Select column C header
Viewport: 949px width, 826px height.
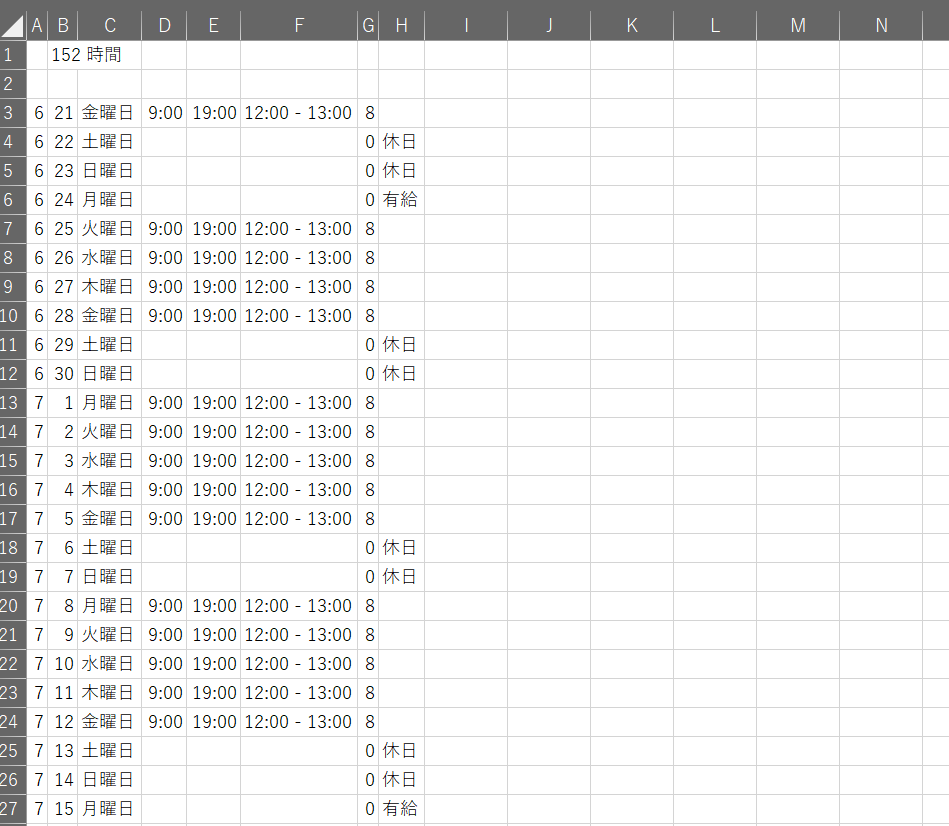110,25
